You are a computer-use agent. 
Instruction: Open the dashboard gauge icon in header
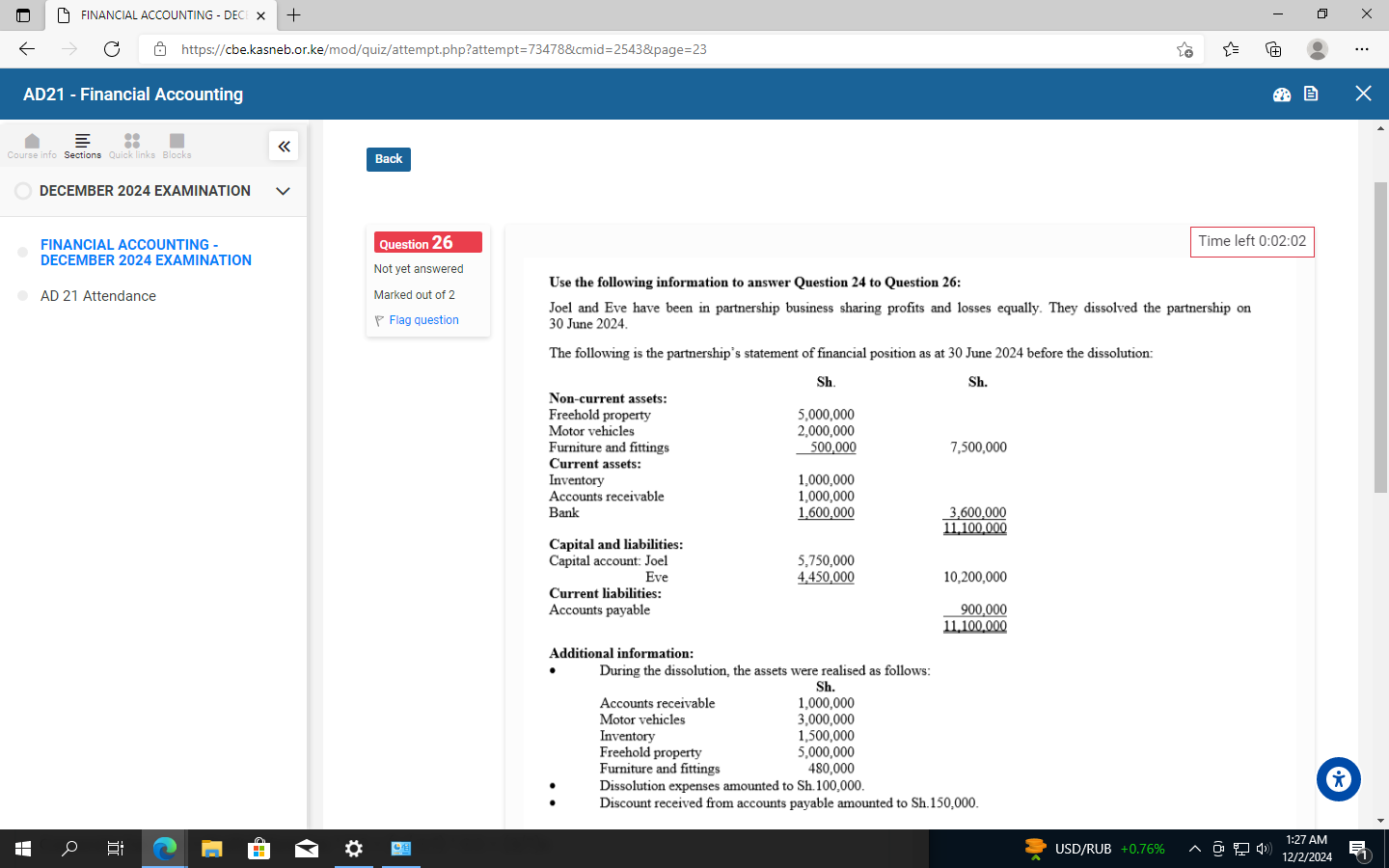coord(1282,95)
